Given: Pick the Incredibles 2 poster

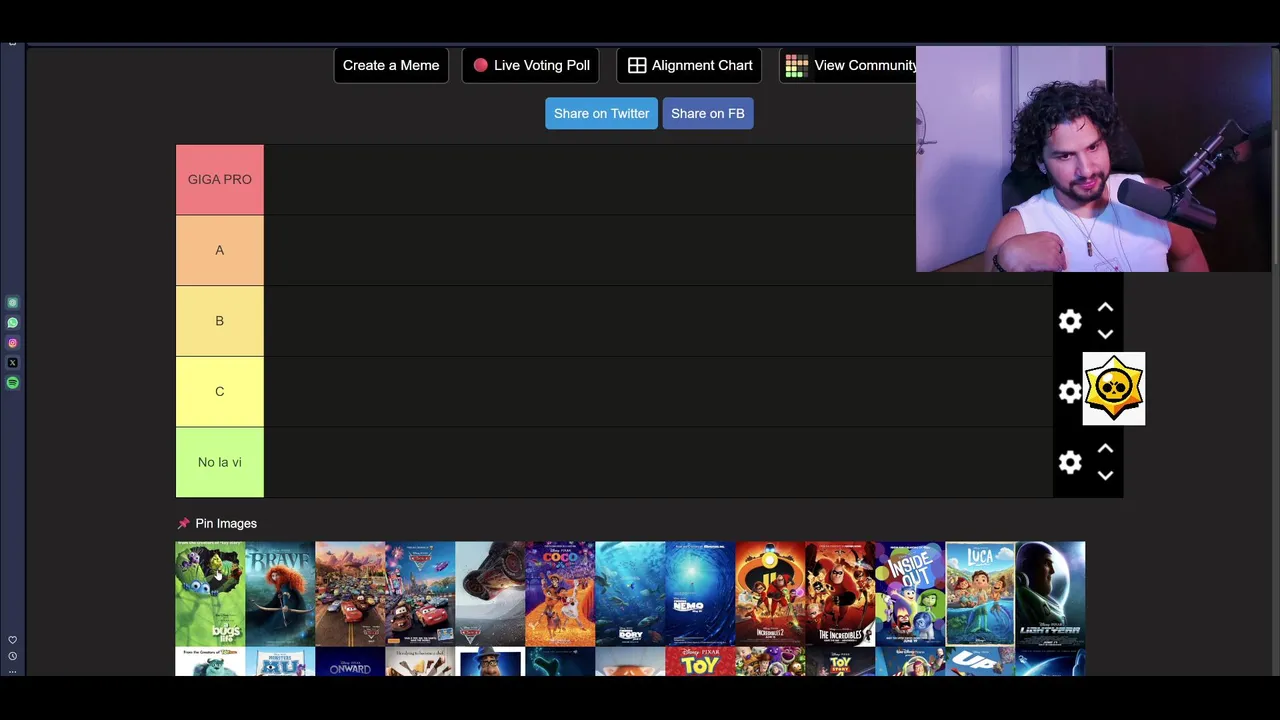Looking at the screenshot, I should point(770,594).
